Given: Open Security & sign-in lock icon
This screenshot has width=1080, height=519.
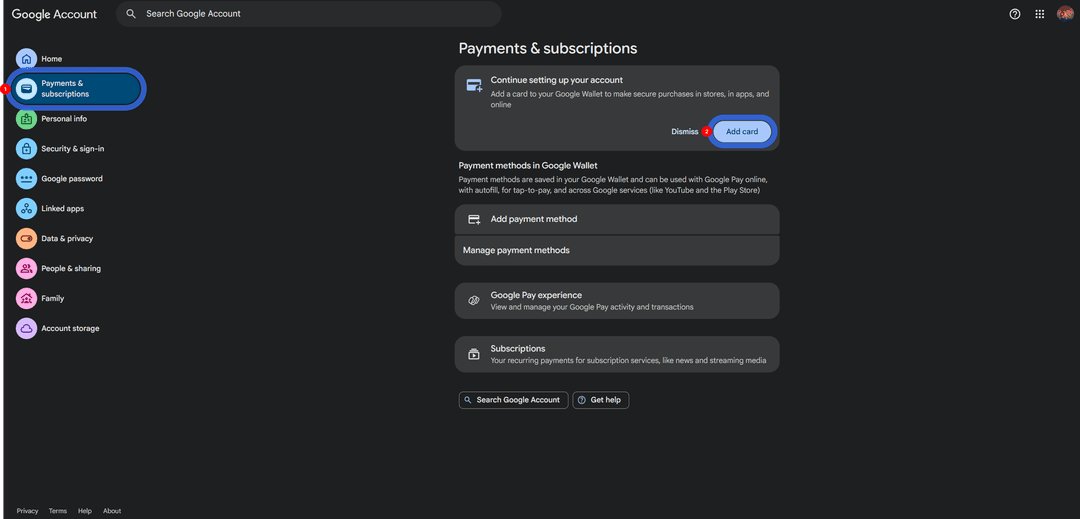Looking at the screenshot, I should 26,149.
